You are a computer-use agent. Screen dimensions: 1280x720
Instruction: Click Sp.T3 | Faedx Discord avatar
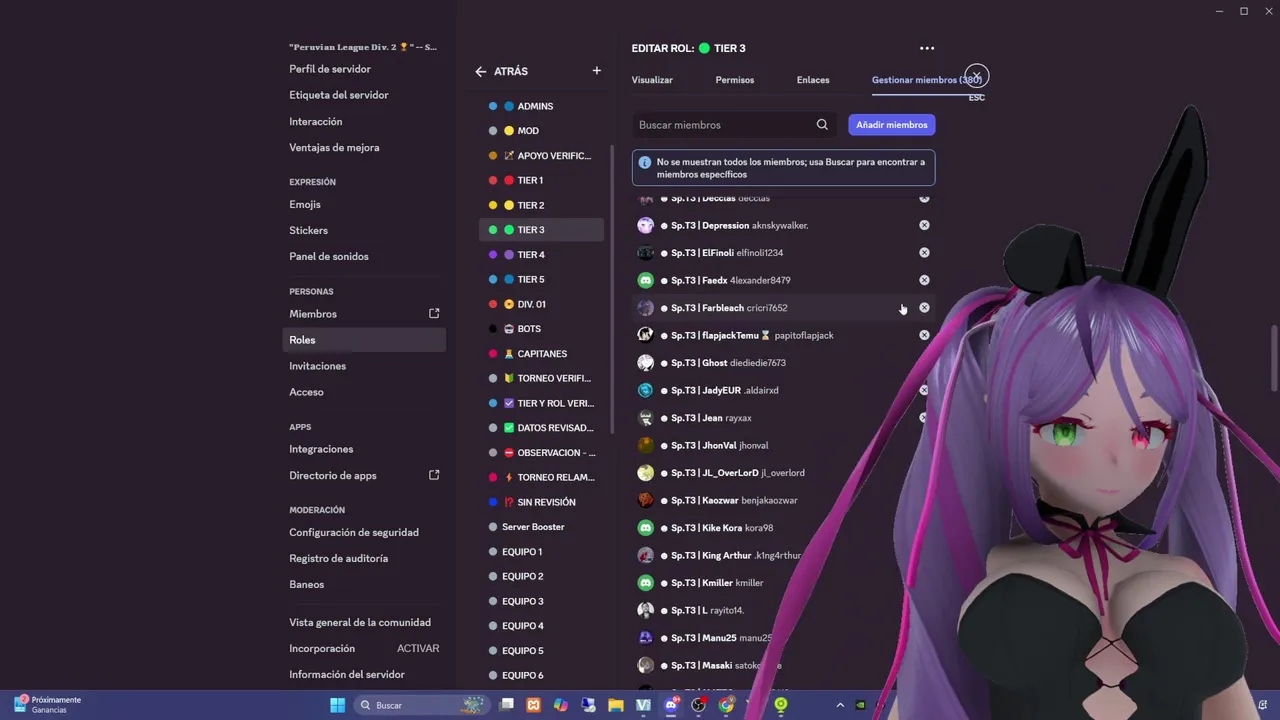(x=646, y=280)
